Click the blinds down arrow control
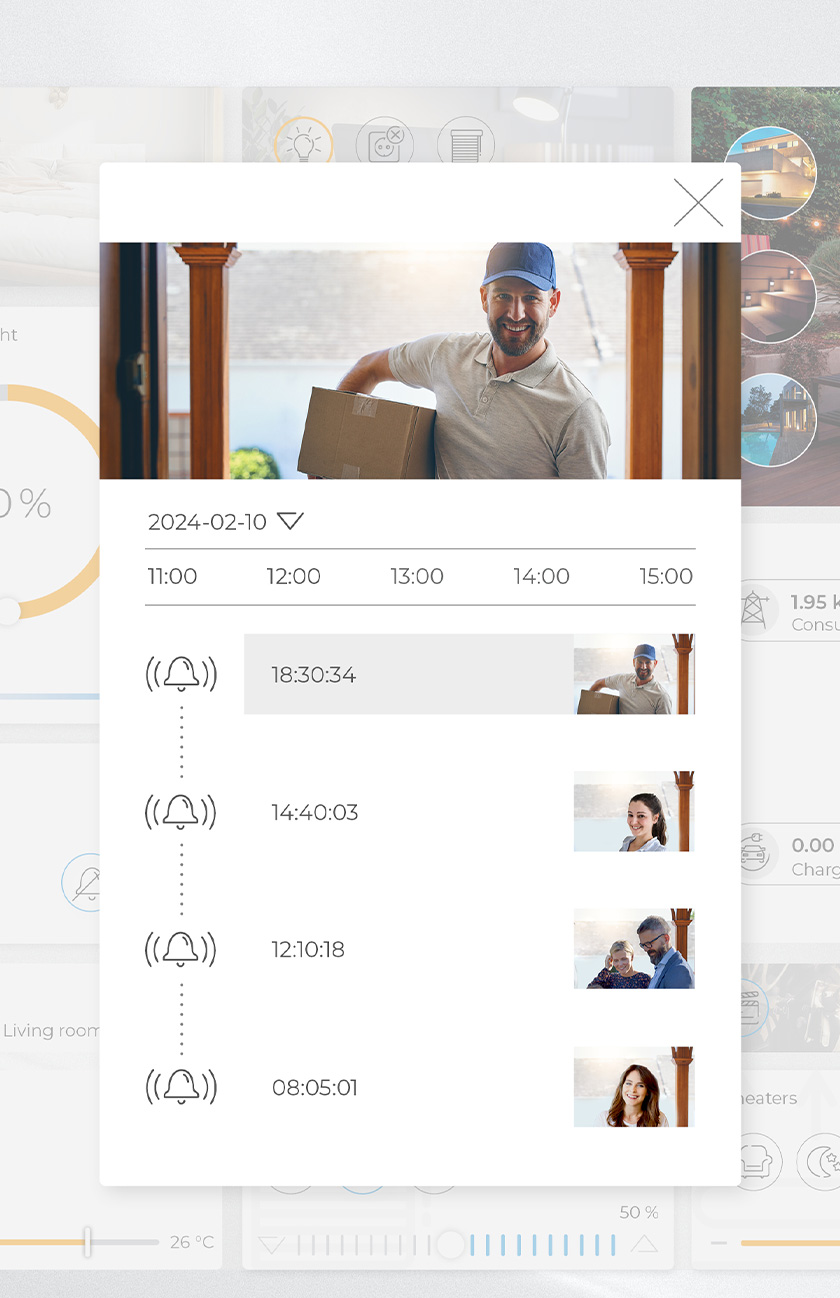This screenshot has width=840, height=1298. point(271,1245)
